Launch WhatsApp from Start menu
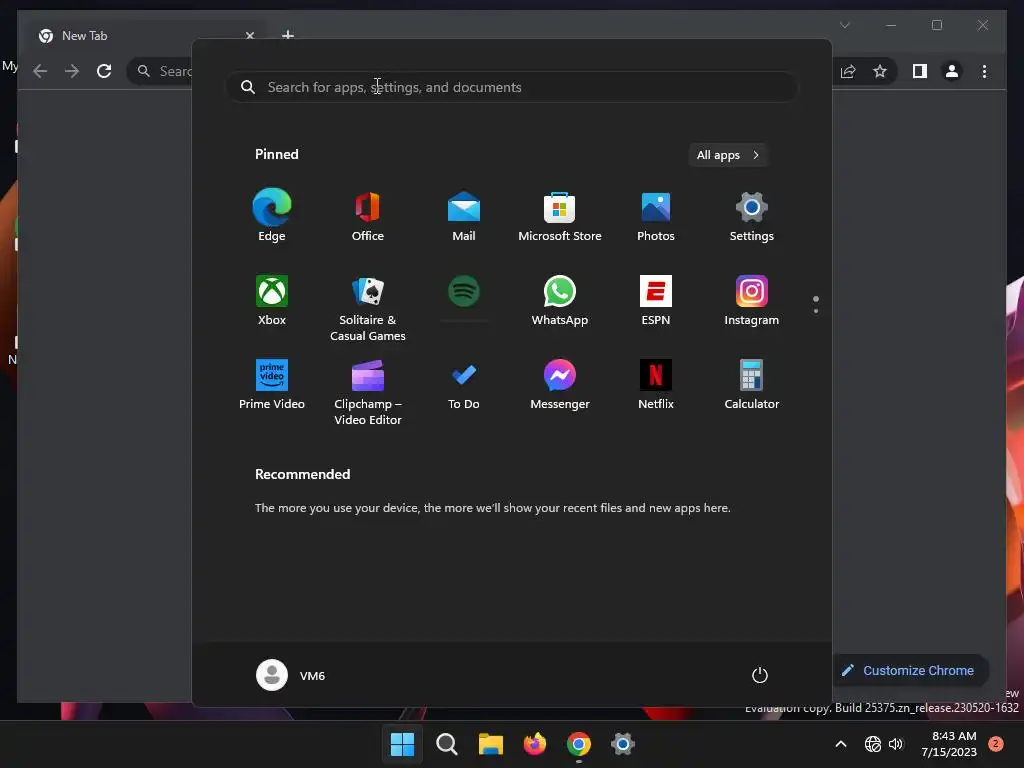This screenshot has width=1024, height=768. click(560, 300)
